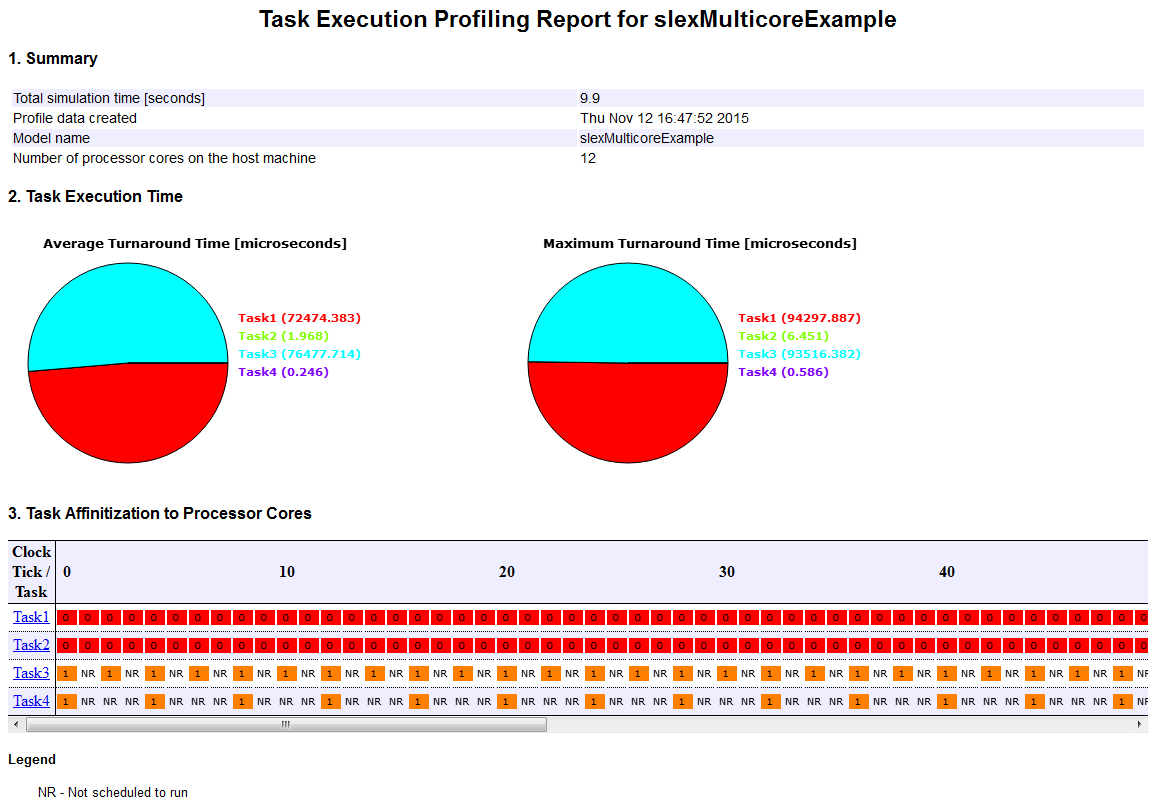Click Task2 red cell at tick 0
The width and height of the screenshot is (1155, 806).
(x=66, y=645)
